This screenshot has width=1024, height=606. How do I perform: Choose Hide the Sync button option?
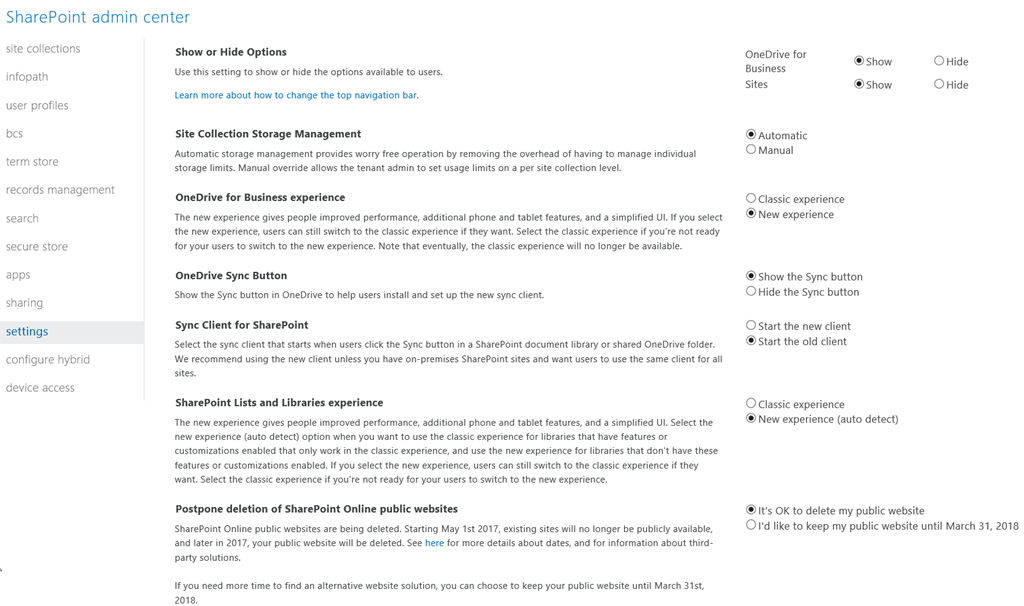pos(751,292)
